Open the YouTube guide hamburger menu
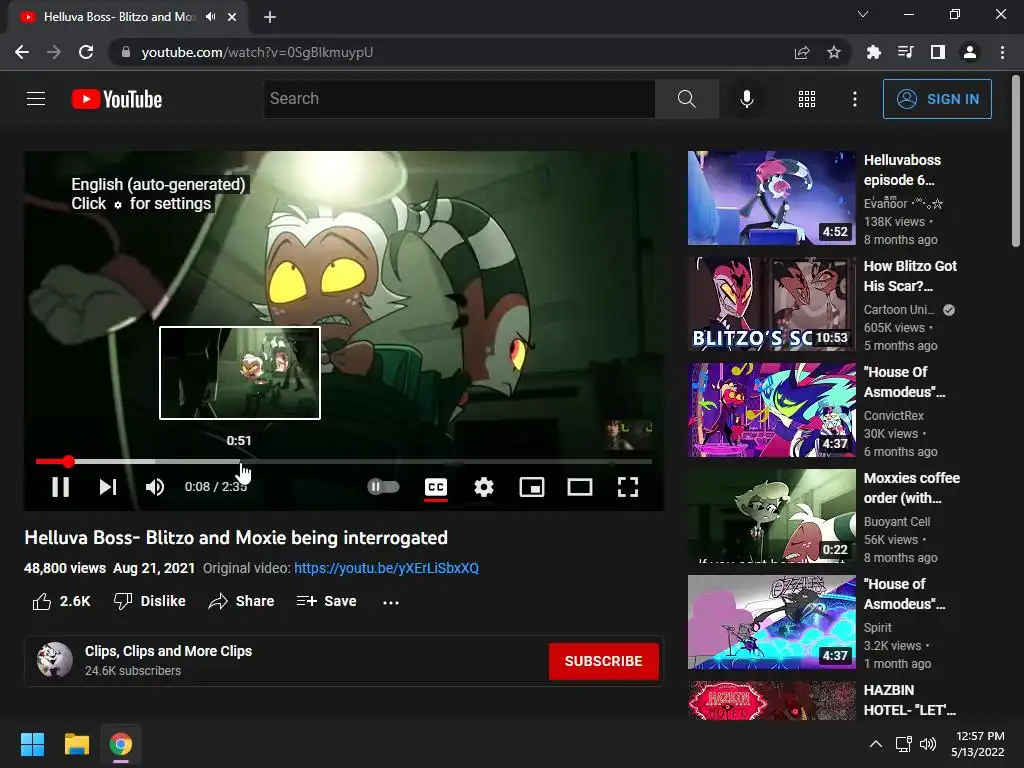Screen dimensions: 1024x768 36,99
